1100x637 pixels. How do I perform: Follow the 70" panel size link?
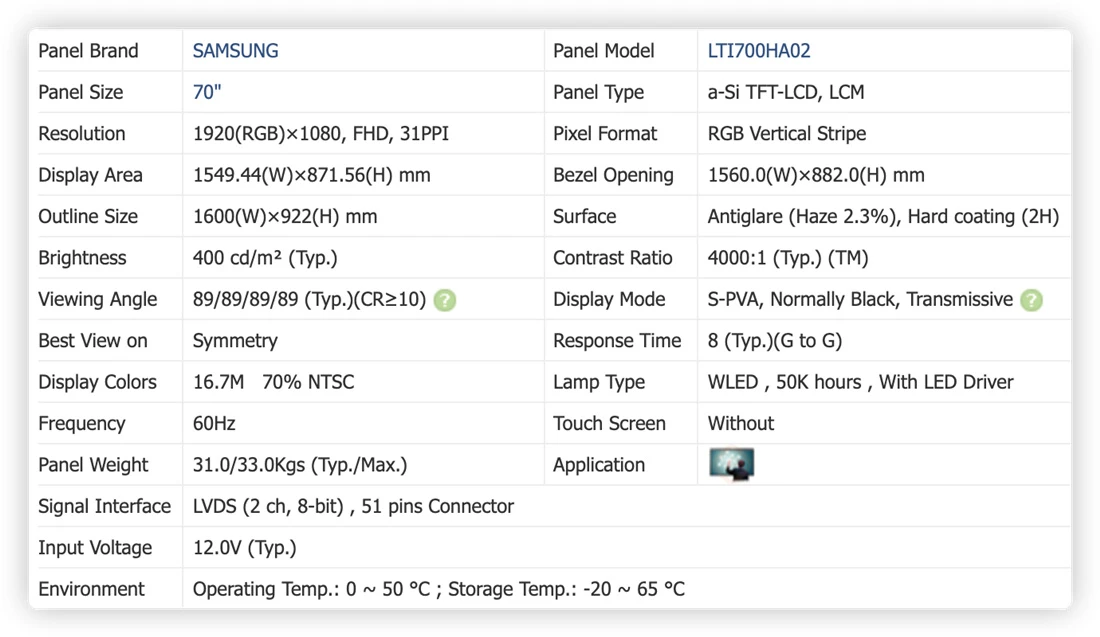tap(207, 92)
